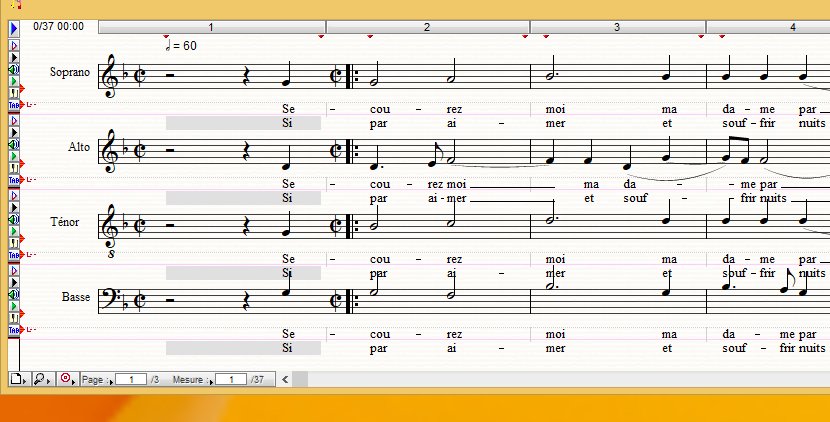This screenshot has width=830, height=422.
Task: Open the magnifier zoom menu
Action: (42, 379)
